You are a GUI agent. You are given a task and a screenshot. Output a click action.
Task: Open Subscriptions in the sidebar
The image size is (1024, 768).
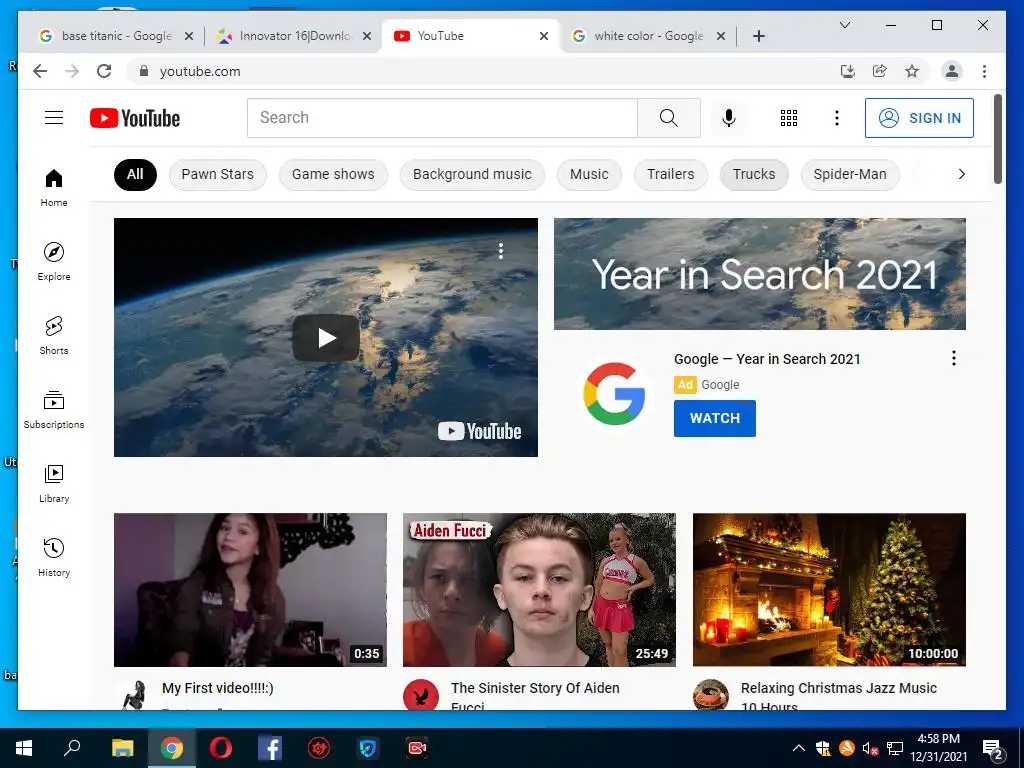pyautogui.click(x=54, y=409)
